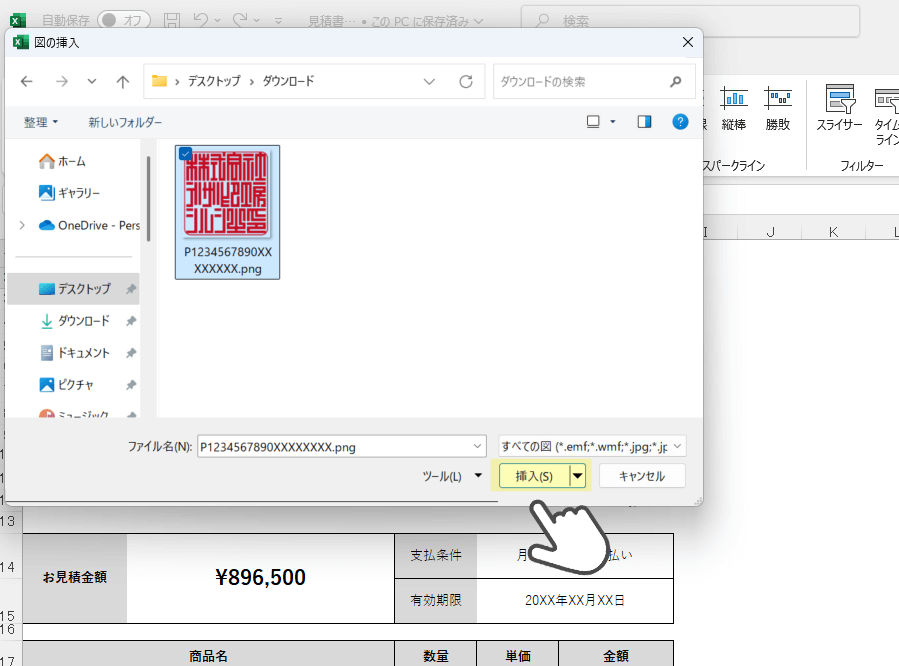
Task: Select ダウンロード in navigation pane
Action: tap(74, 320)
